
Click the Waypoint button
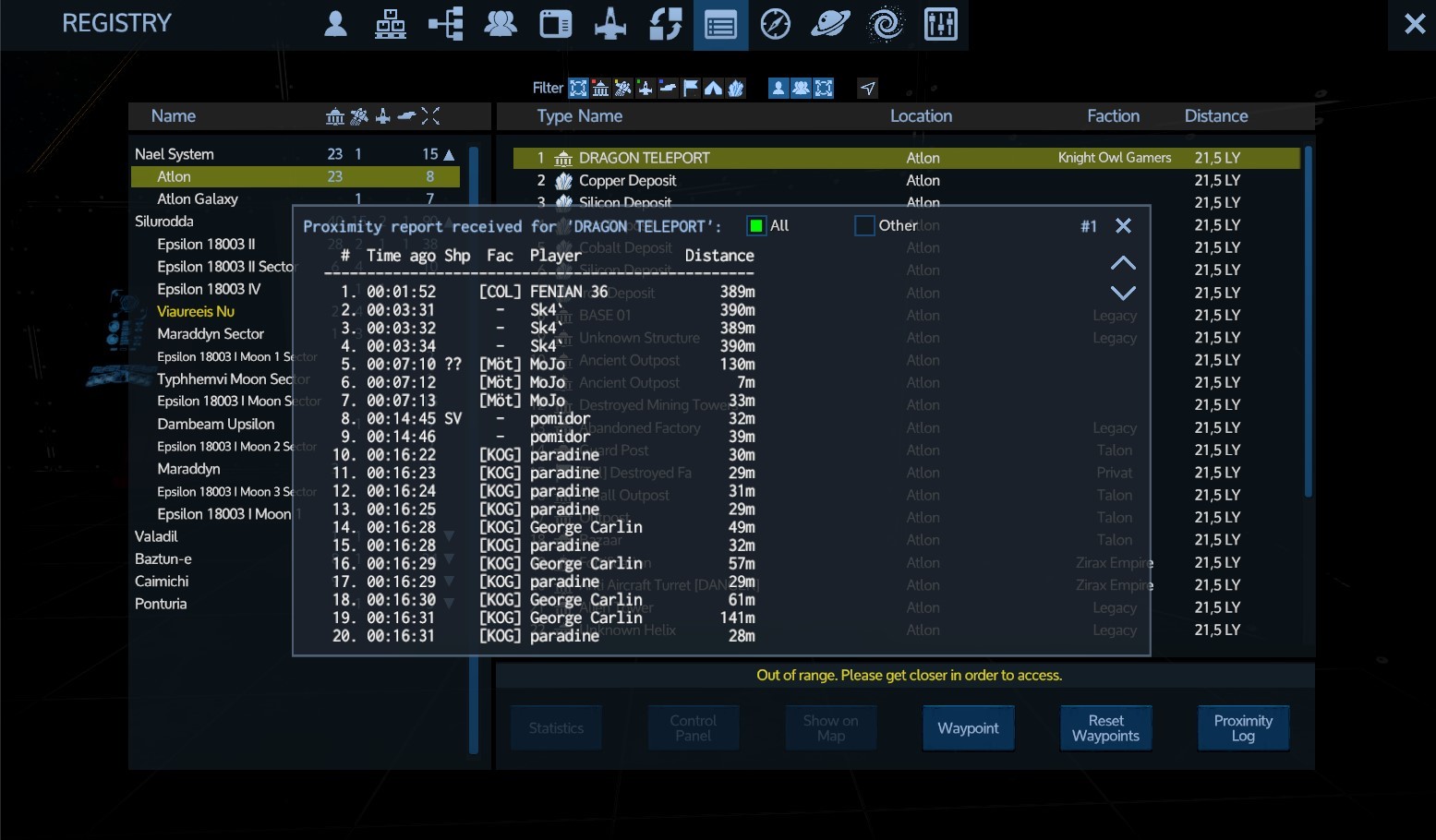pyautogui.click(x=968, y=728)
